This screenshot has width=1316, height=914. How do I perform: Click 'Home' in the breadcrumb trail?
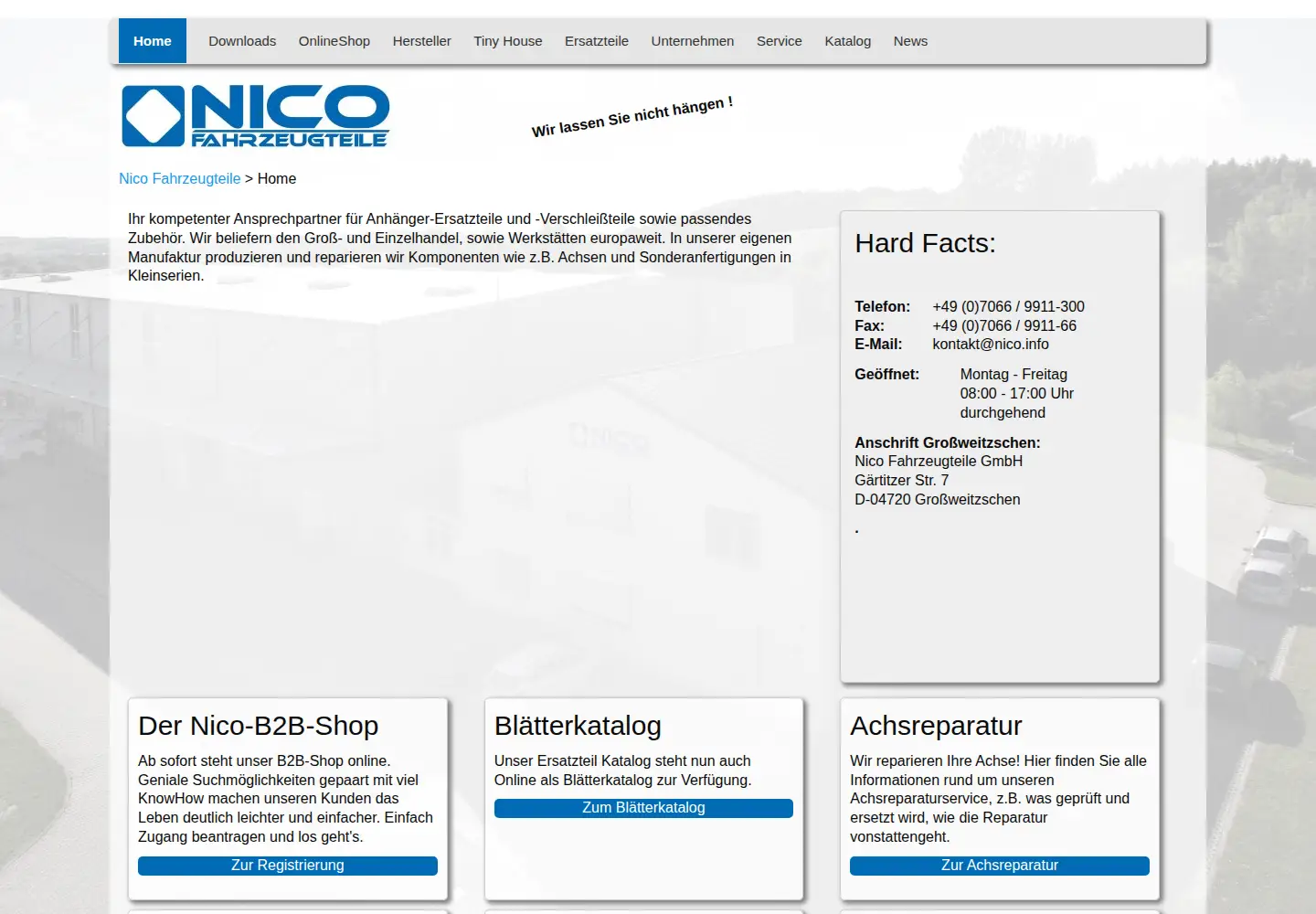(277, 179)
